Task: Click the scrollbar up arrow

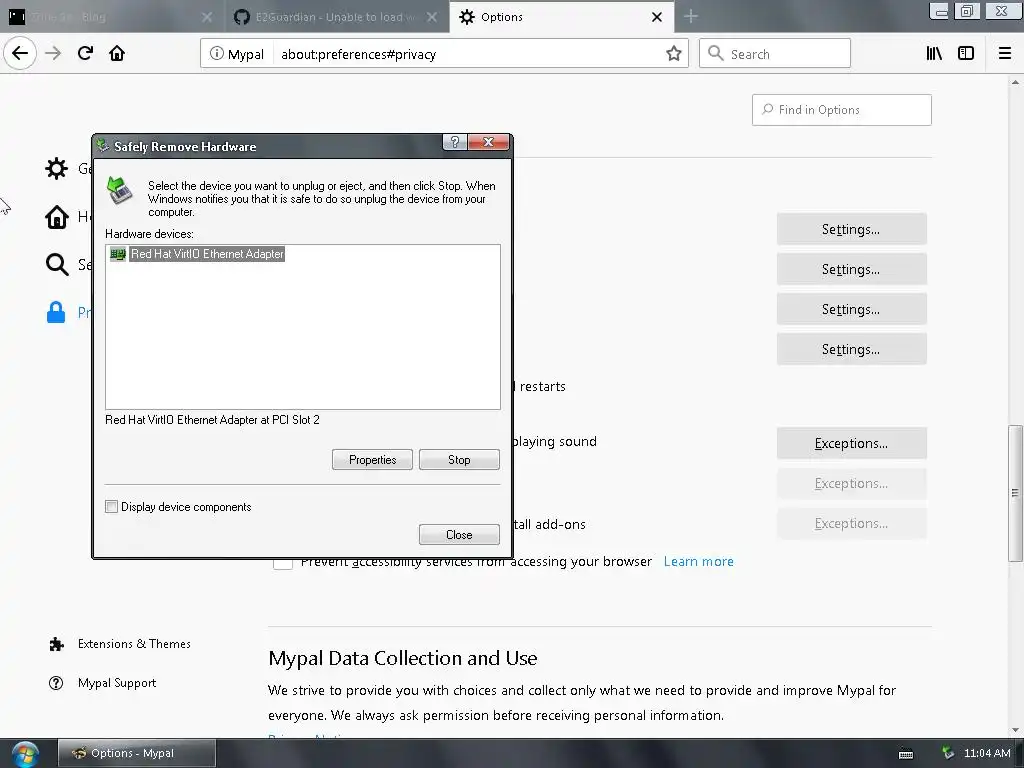Action: tap(1015, 82)
